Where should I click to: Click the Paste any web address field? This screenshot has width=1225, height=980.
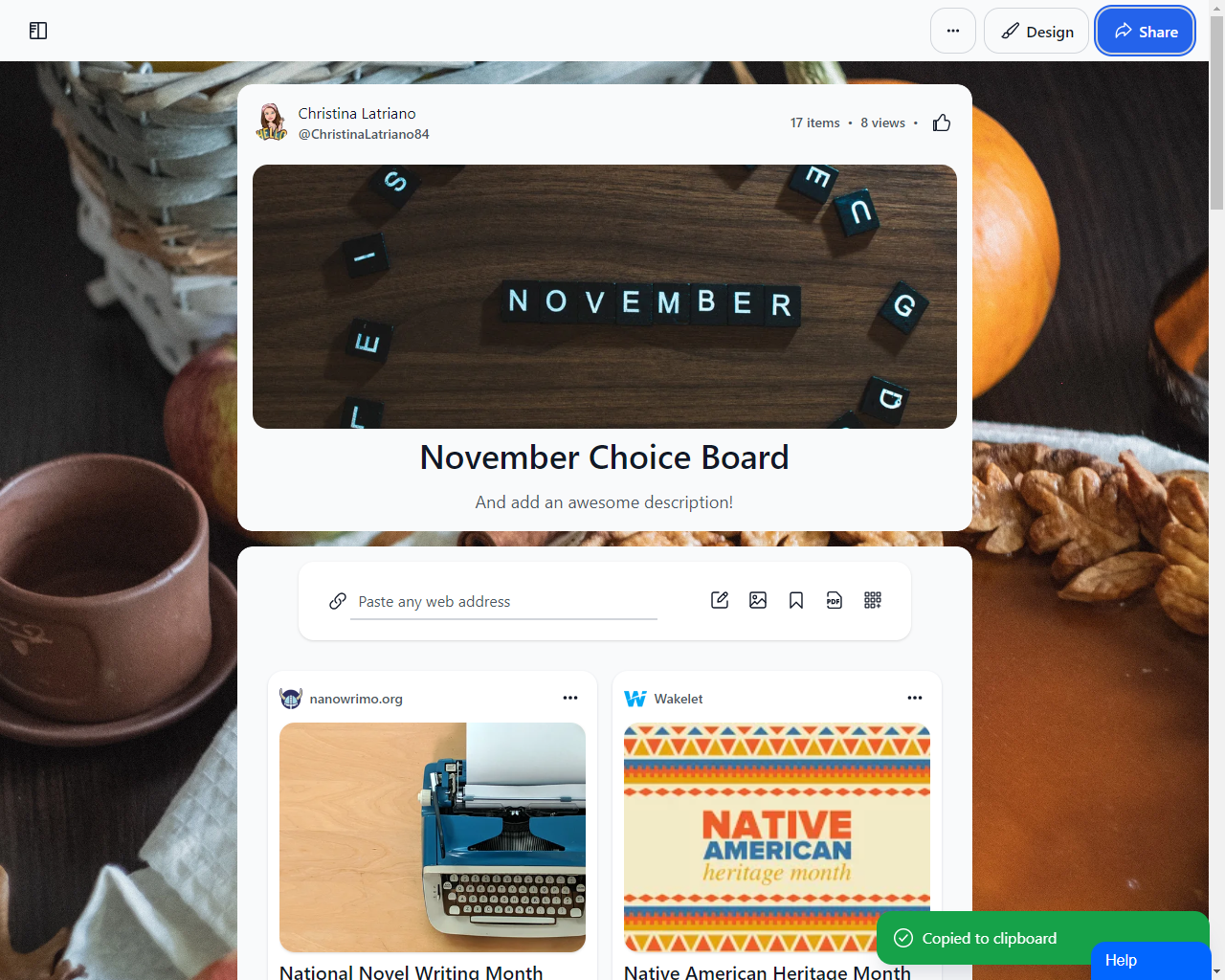(x=503, y=601)
